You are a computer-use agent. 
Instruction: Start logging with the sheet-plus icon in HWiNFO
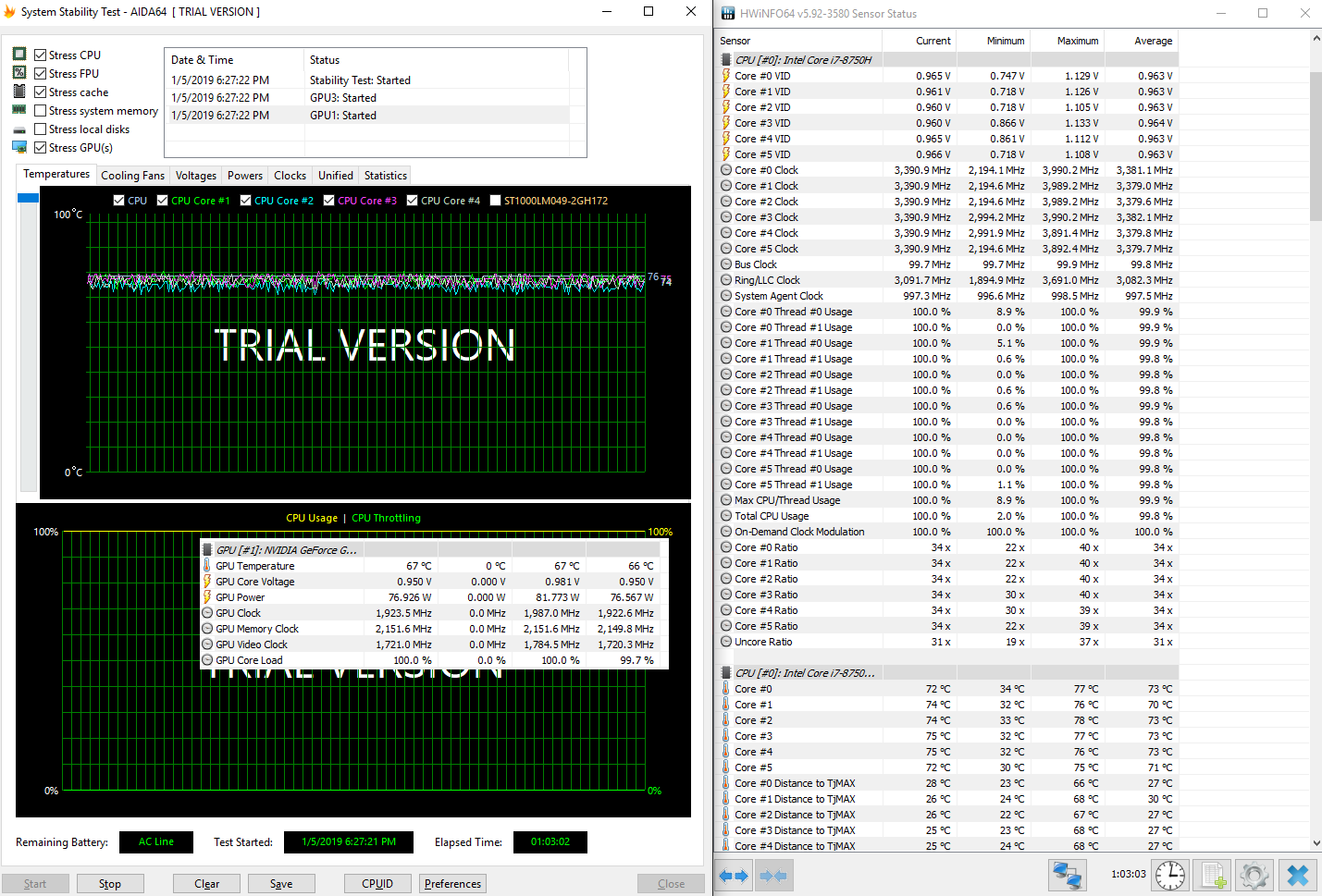[x=1213, y=875]
